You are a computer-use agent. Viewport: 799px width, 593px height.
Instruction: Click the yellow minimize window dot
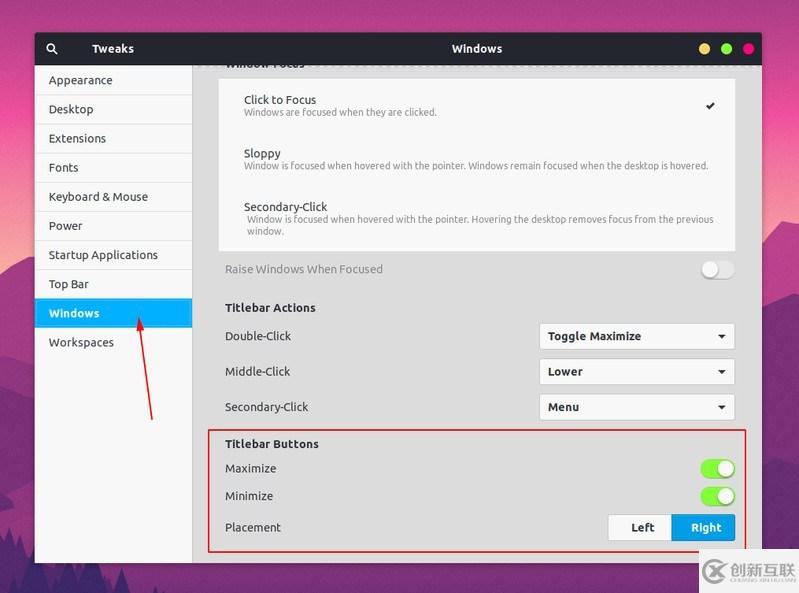pyautogui.click(x=704, y=49)
